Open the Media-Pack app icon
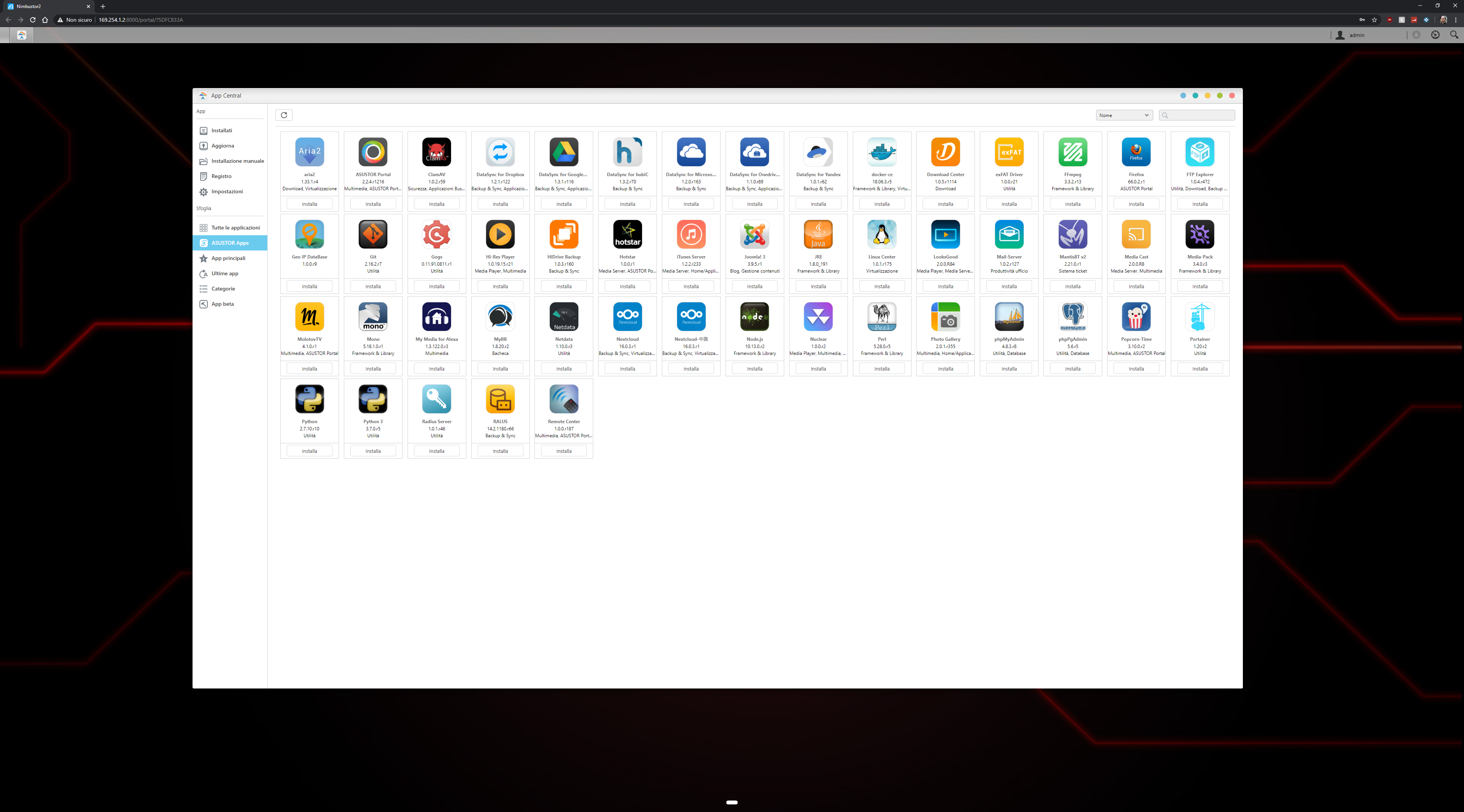This screenshot has height=812, width=1464. click(x=1200, y=234)
